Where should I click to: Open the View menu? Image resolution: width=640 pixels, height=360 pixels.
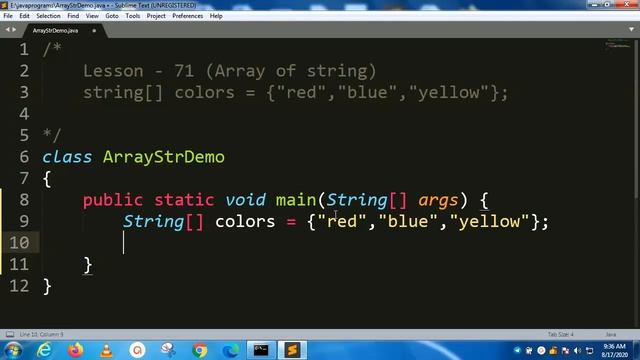coord(92,16)
